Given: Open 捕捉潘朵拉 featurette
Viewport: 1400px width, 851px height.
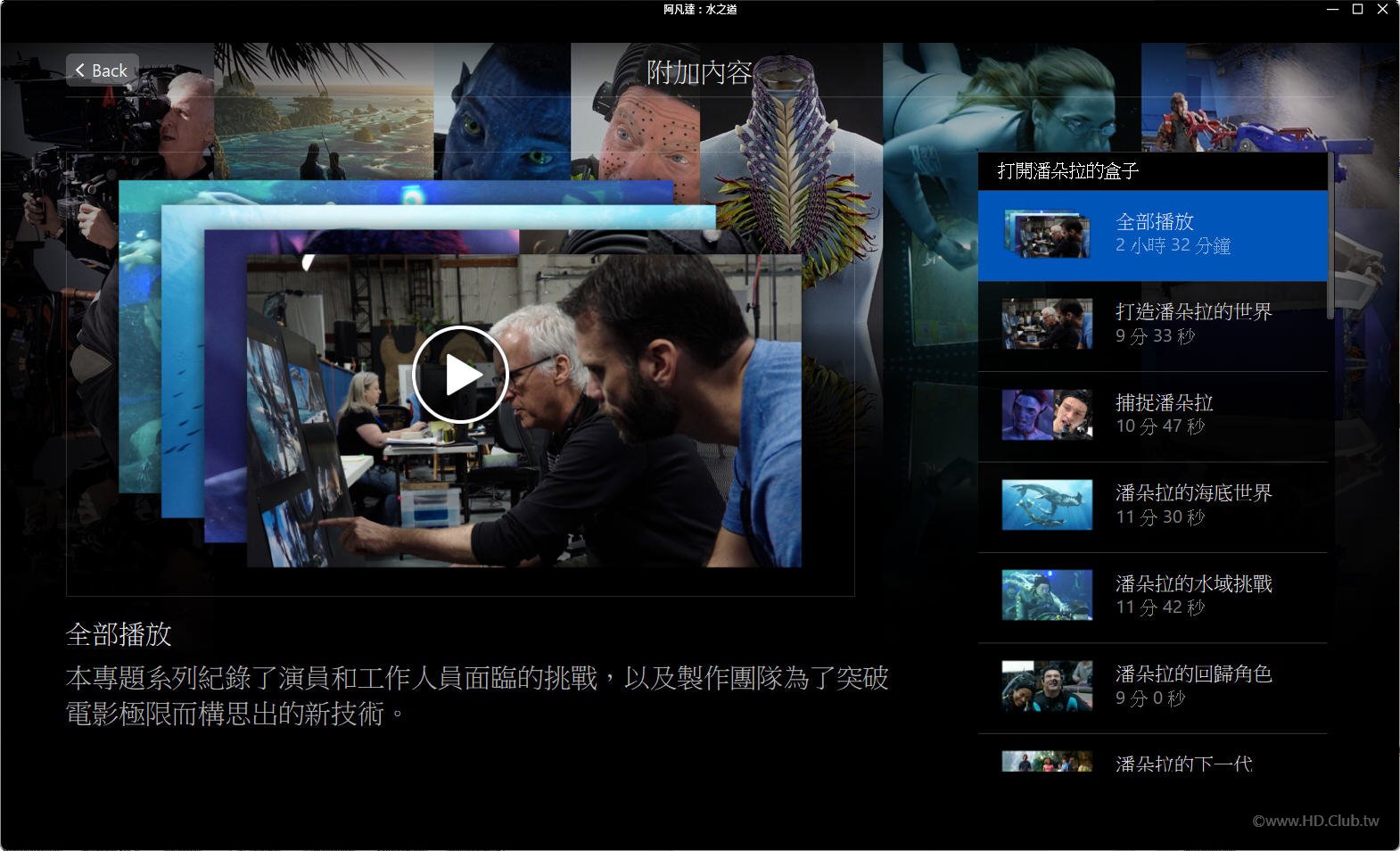Looking at the screenshot, I should coord(1152,417).
